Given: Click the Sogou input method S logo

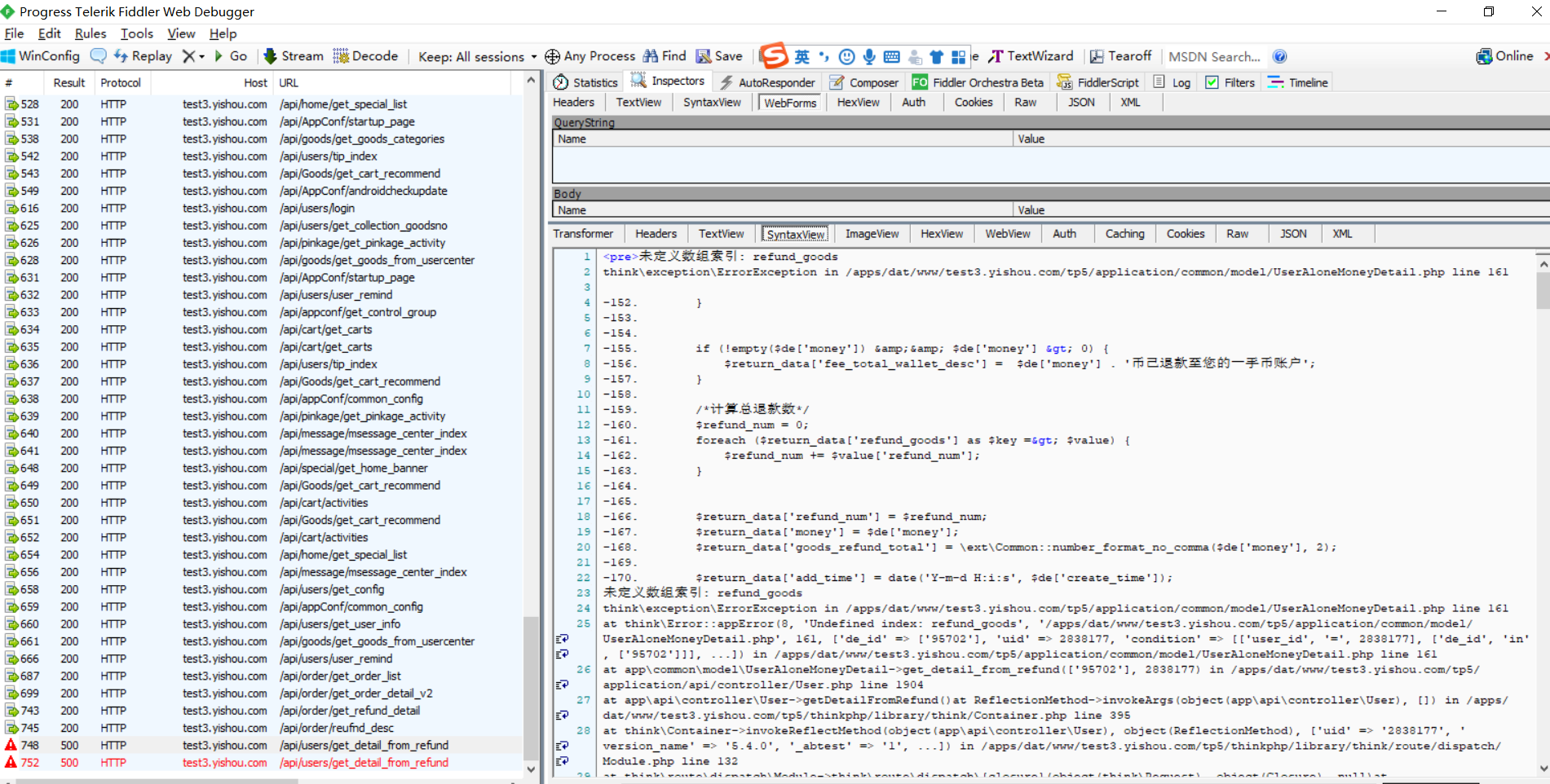Looking at the screenshot, I should 774,55.
